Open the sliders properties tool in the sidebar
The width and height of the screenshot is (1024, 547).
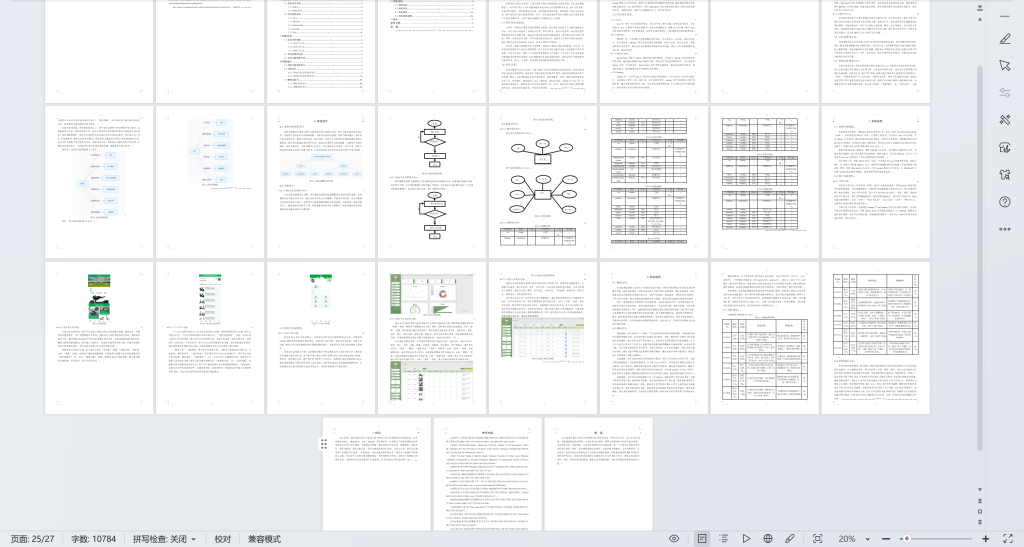point(1004,93)
